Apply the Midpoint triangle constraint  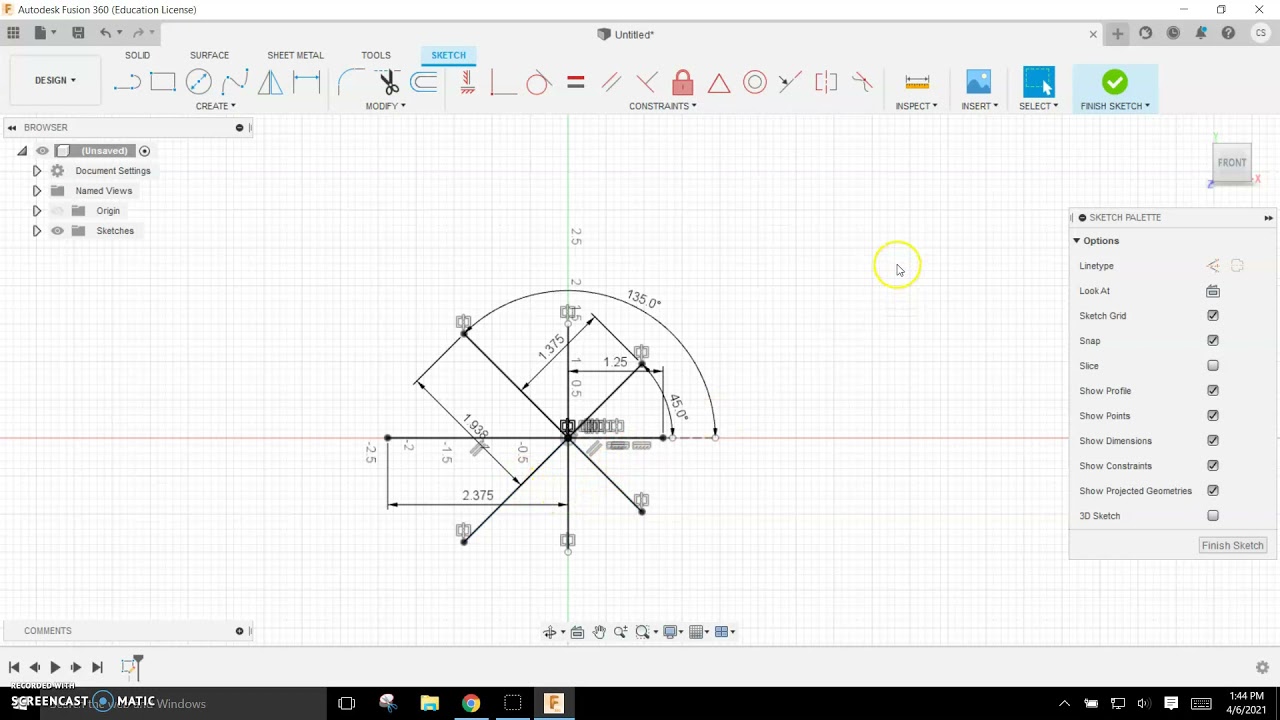tap(719, 82)
